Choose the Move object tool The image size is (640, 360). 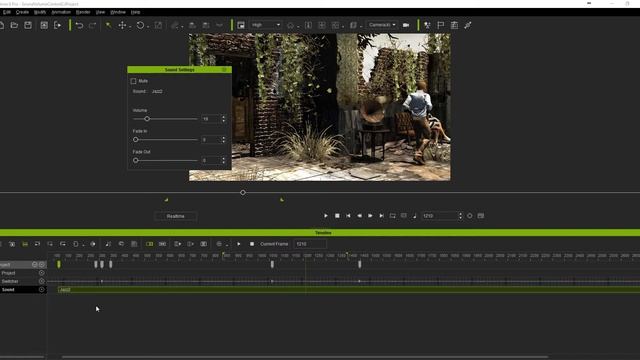click(122, 25)
